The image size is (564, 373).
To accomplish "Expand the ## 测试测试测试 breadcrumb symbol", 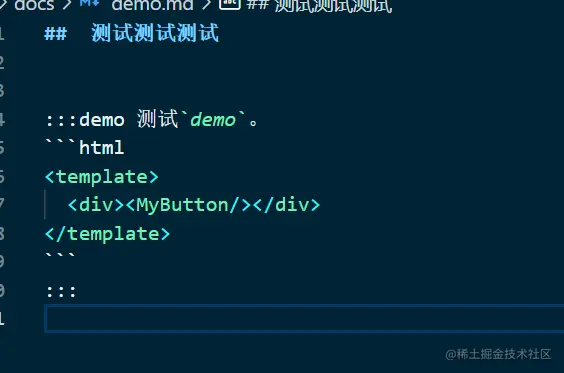I will click(x=319, y=6).
